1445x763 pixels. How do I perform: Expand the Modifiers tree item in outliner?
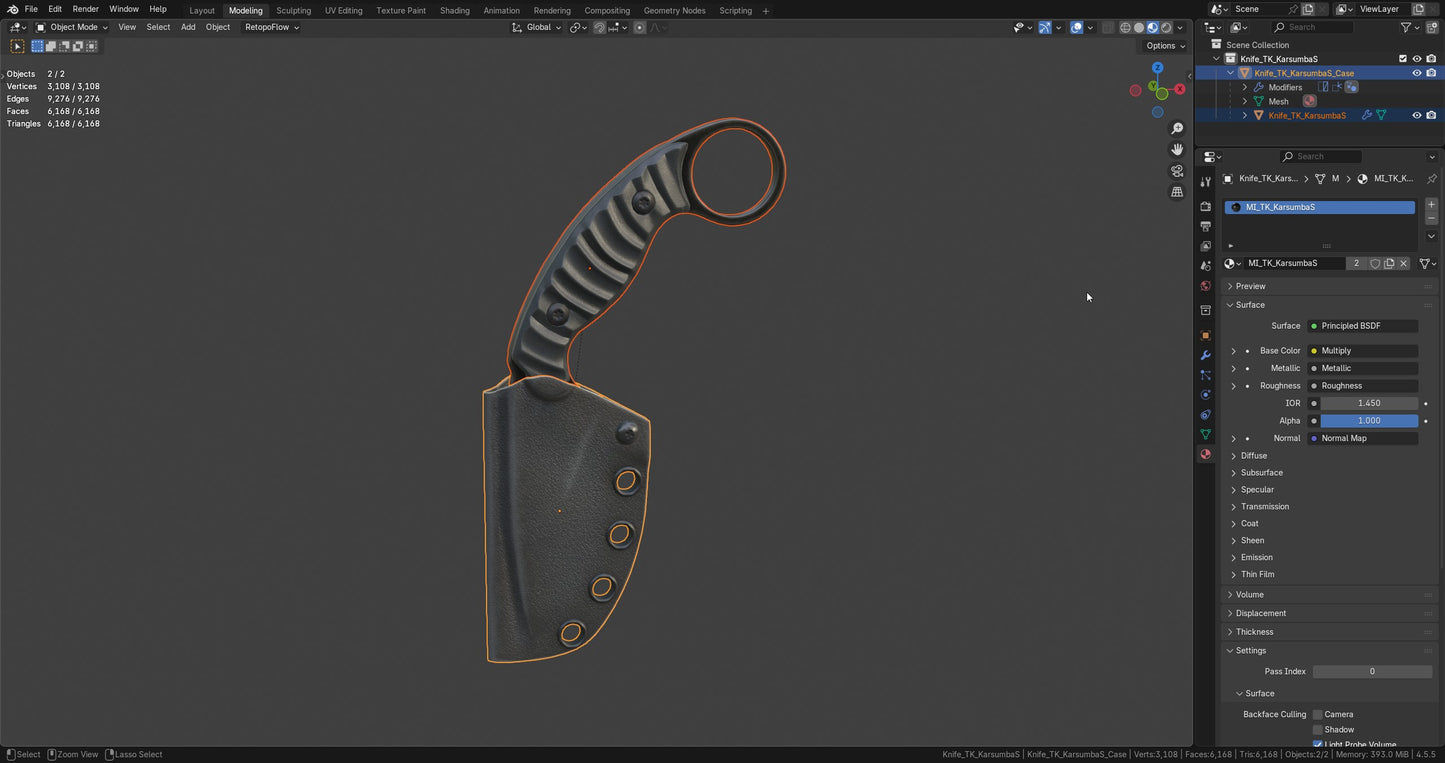pyautogui.click(x=1245, y=87)
